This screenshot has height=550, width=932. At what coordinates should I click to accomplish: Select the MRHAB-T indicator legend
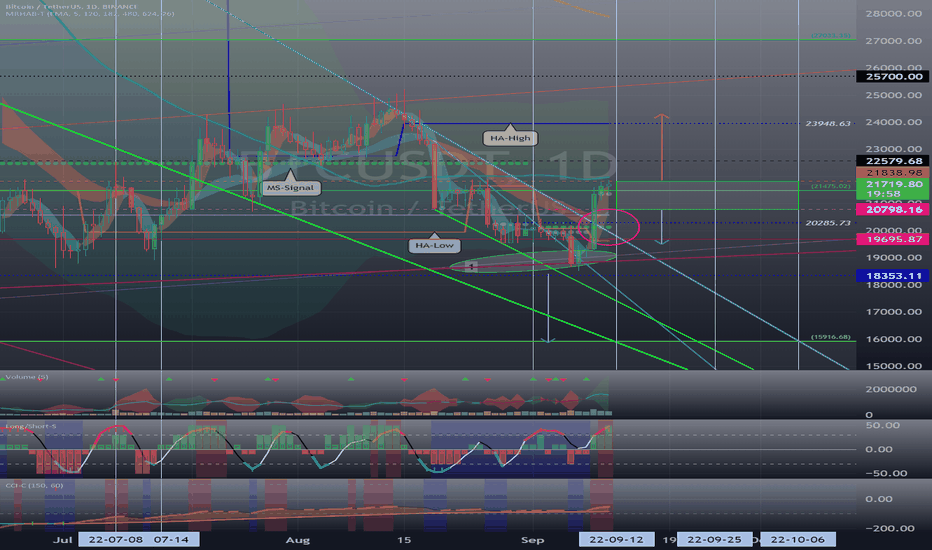click(x=90, y=14)
